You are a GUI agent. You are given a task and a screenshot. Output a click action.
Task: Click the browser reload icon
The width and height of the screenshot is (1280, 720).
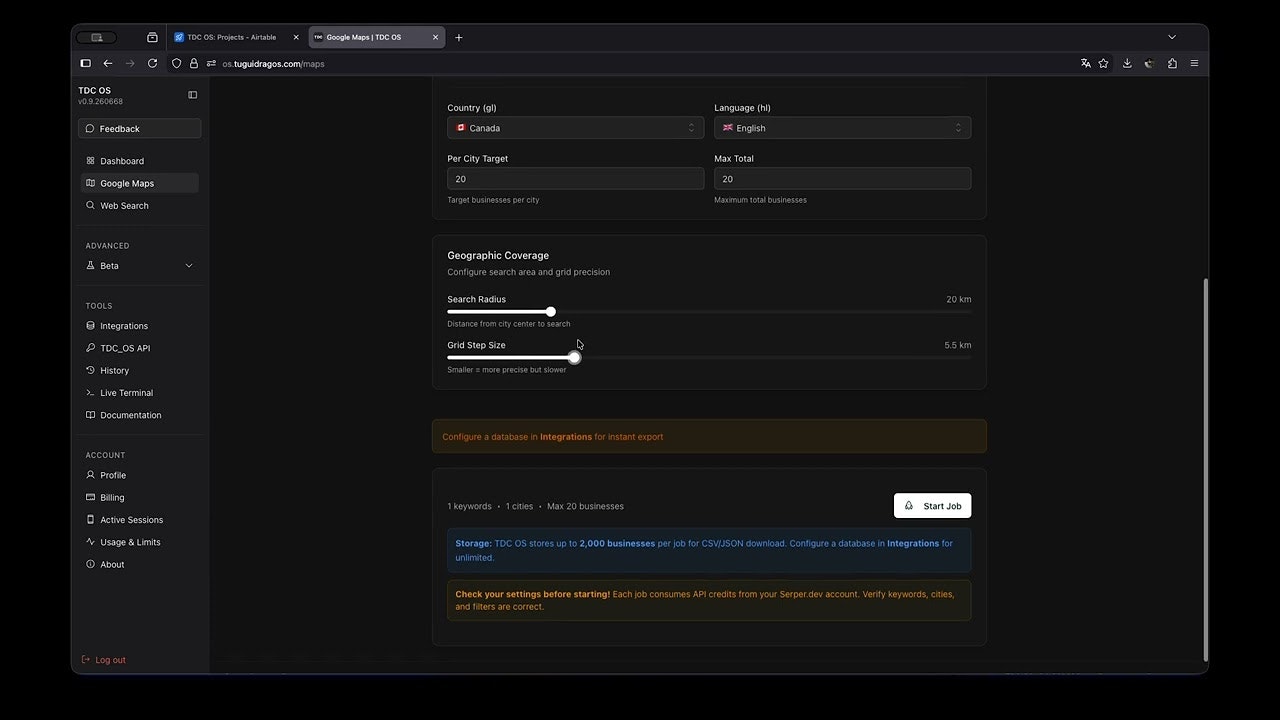152,63
